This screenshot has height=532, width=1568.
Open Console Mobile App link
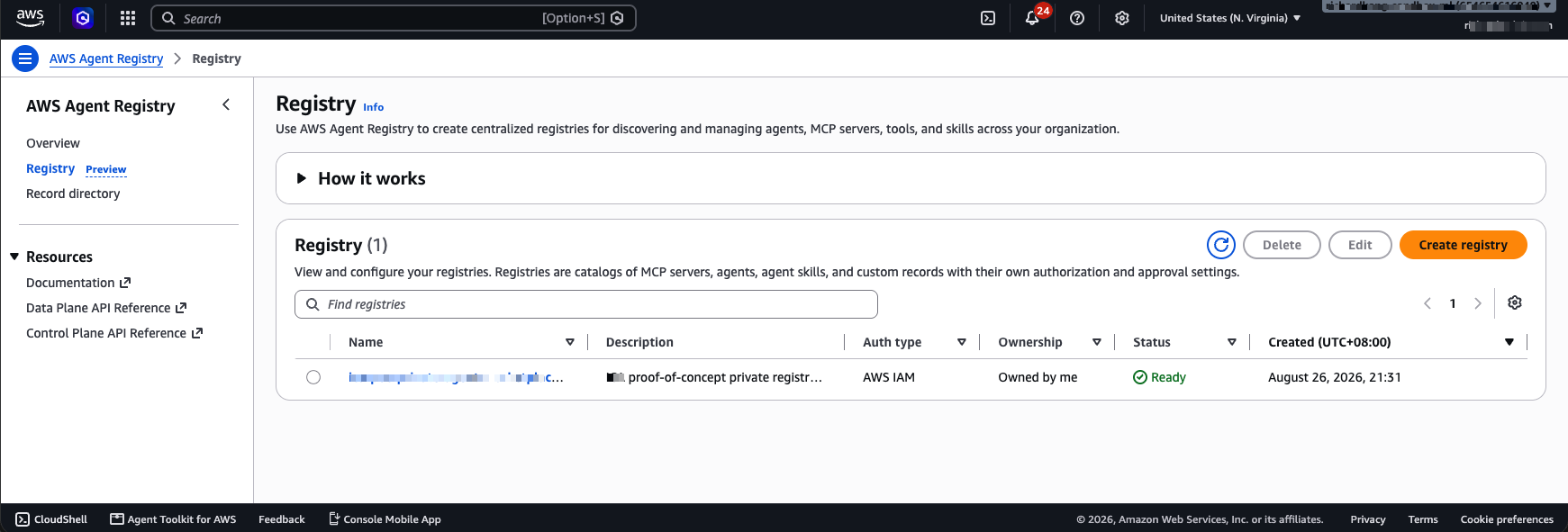tap(385, 519)
